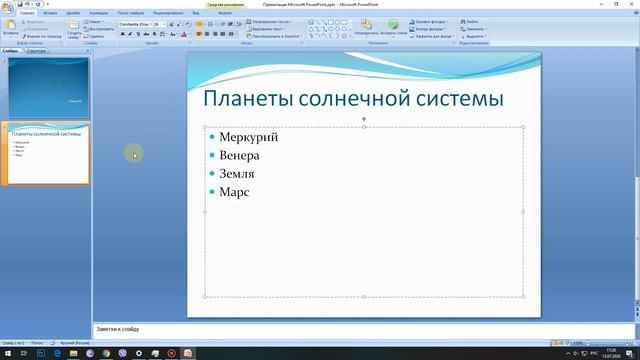Image resolution: width=640 pixels, height=360 pixels.
Task: Clear formatting with eraser icon
Action: click(x=187, y=24)
